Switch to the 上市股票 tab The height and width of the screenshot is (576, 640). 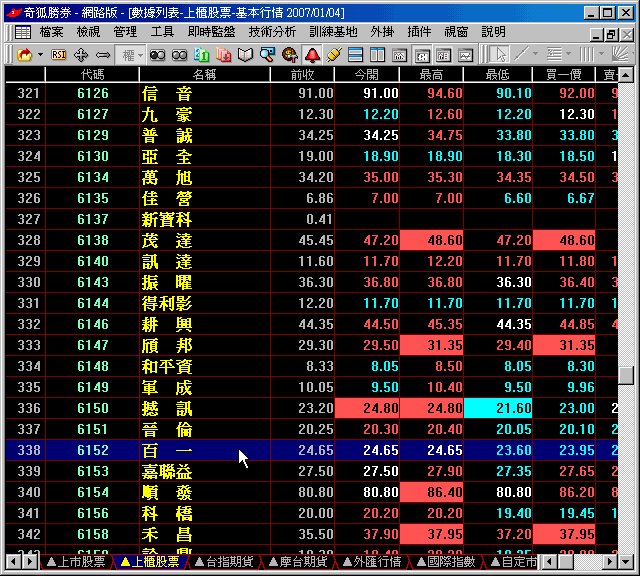[76, 562]
